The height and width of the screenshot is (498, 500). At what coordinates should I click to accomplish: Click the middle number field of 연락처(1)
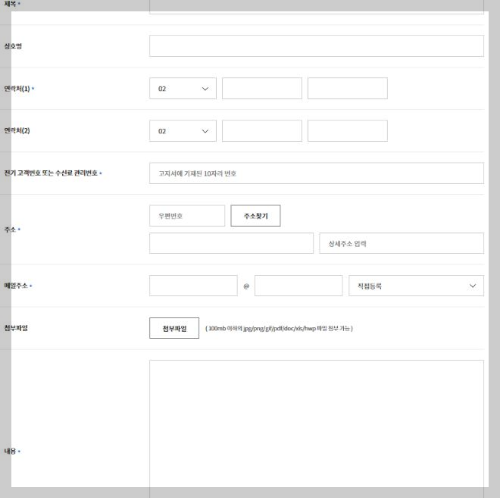262,88
